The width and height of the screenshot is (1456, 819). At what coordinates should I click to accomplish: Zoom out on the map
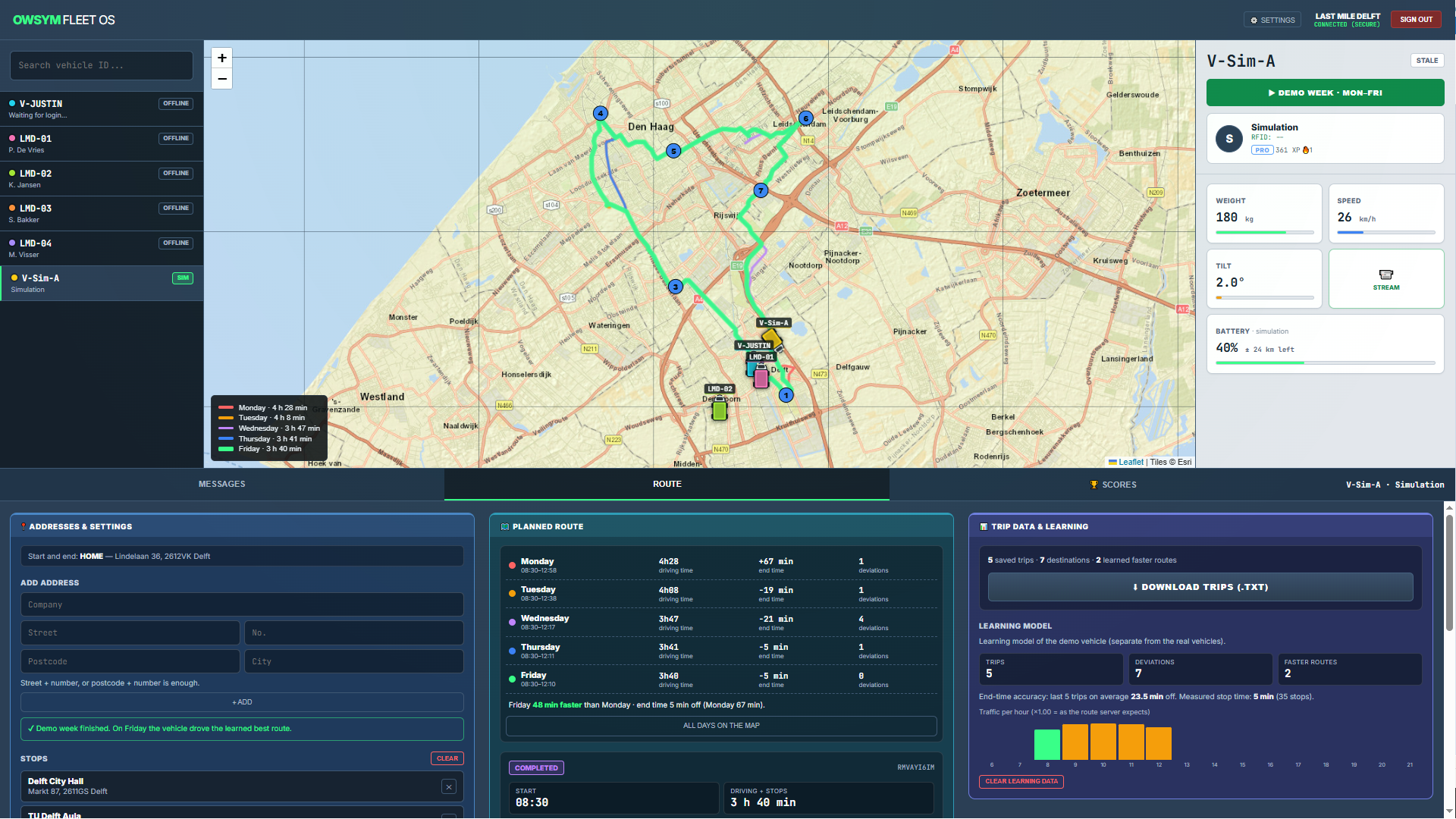pyautogui.click(x=221, y=79)
